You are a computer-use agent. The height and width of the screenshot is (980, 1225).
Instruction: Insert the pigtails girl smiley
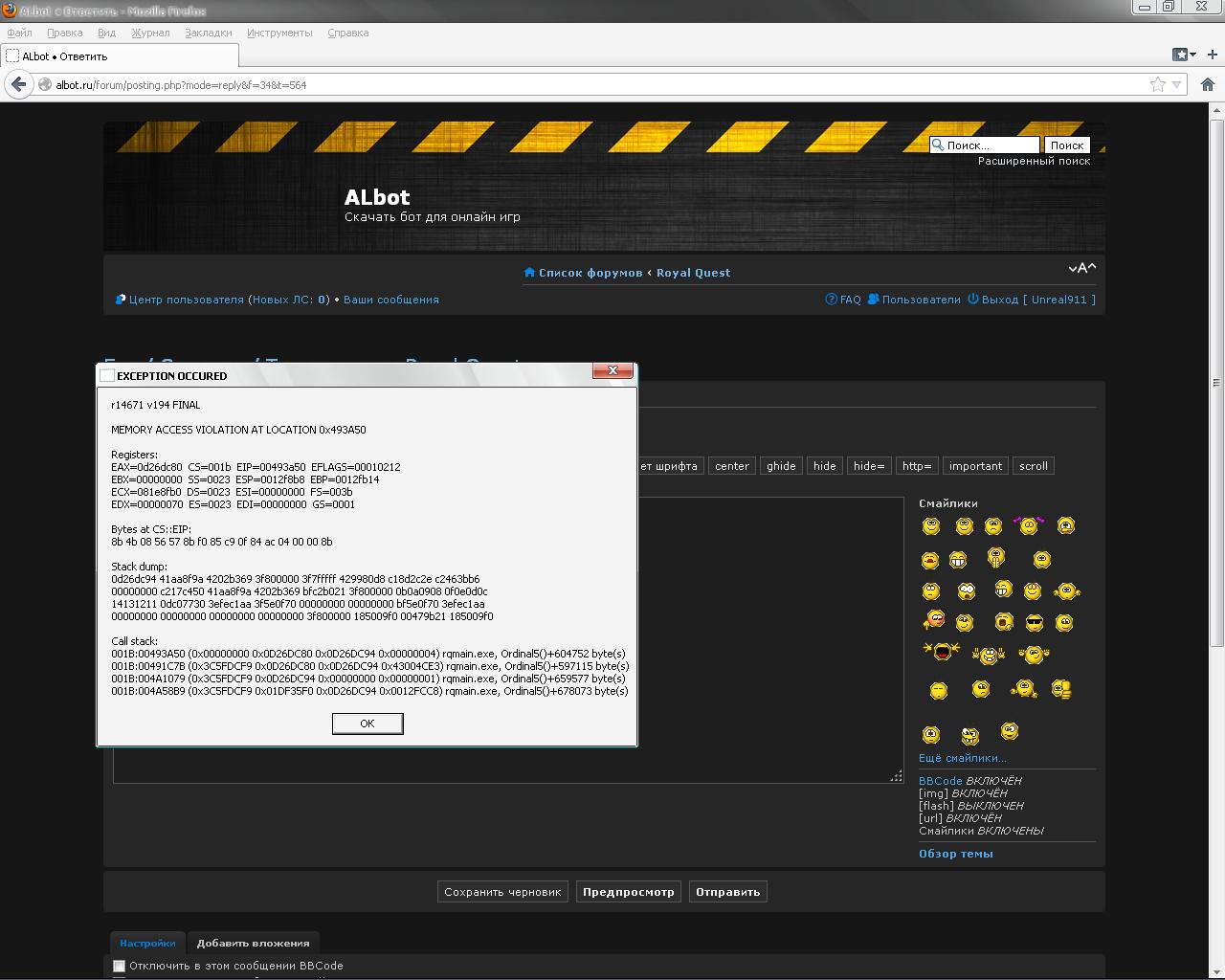click(1028, 524)
